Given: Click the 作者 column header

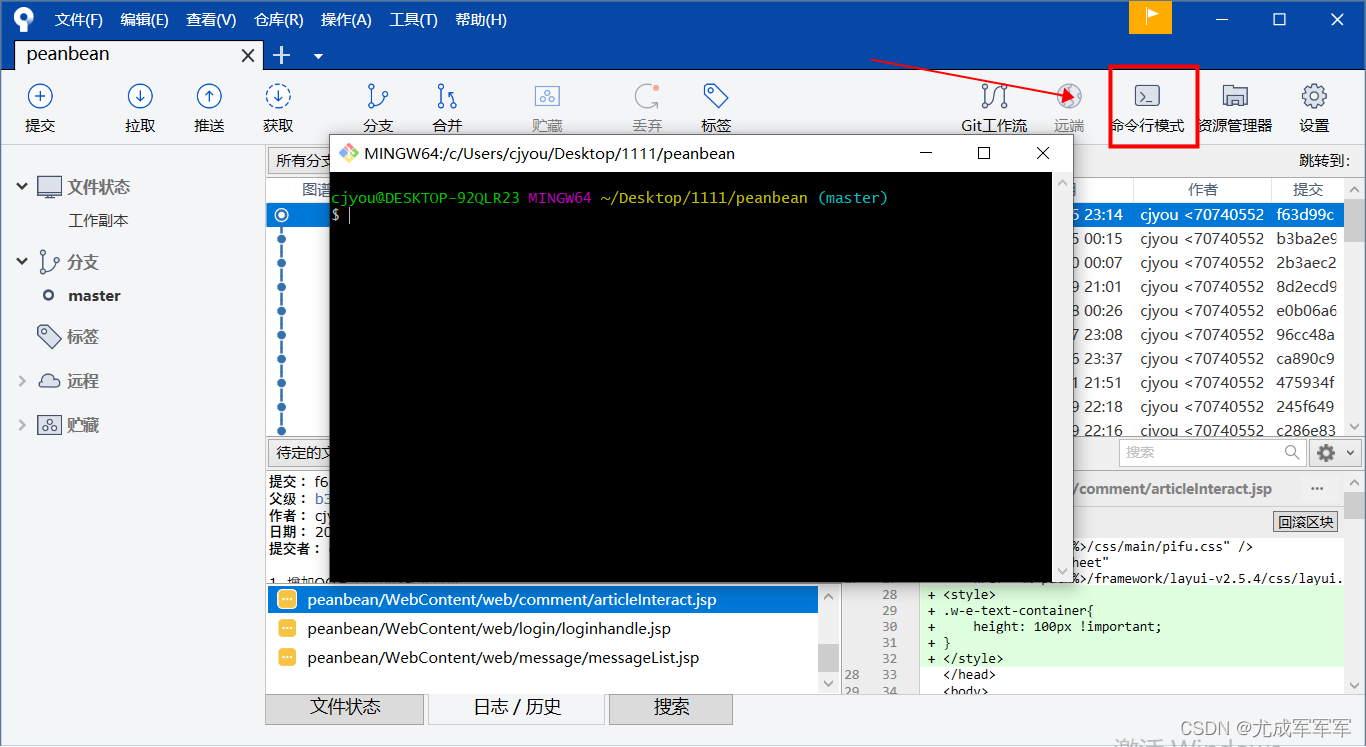Looking at the screenshot, I should click(x=1202, y=189).
